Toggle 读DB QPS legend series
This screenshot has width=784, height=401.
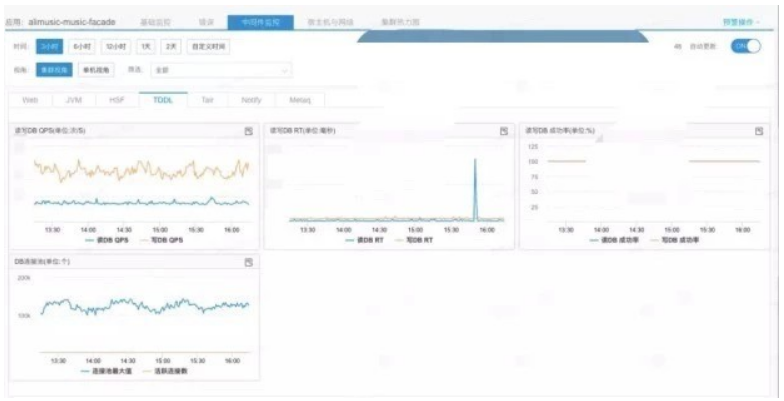(x=107, y=240)
